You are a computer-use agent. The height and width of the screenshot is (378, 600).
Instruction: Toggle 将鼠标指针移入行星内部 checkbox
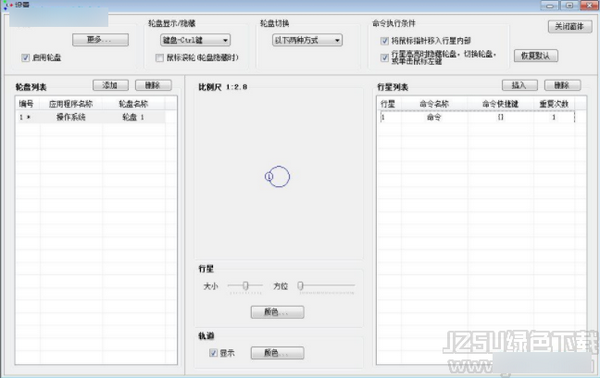pyautogui.click(x=385, y=41)
